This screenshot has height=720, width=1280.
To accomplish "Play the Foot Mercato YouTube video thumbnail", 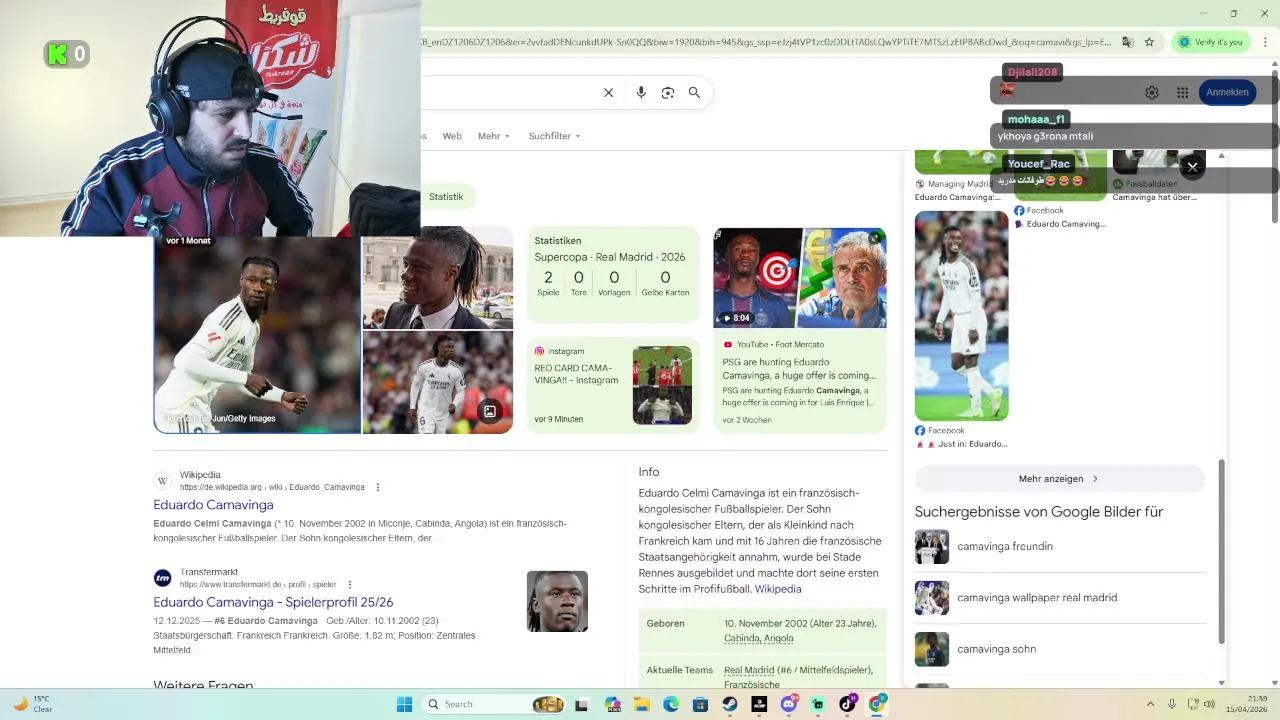I will (800, 278).
